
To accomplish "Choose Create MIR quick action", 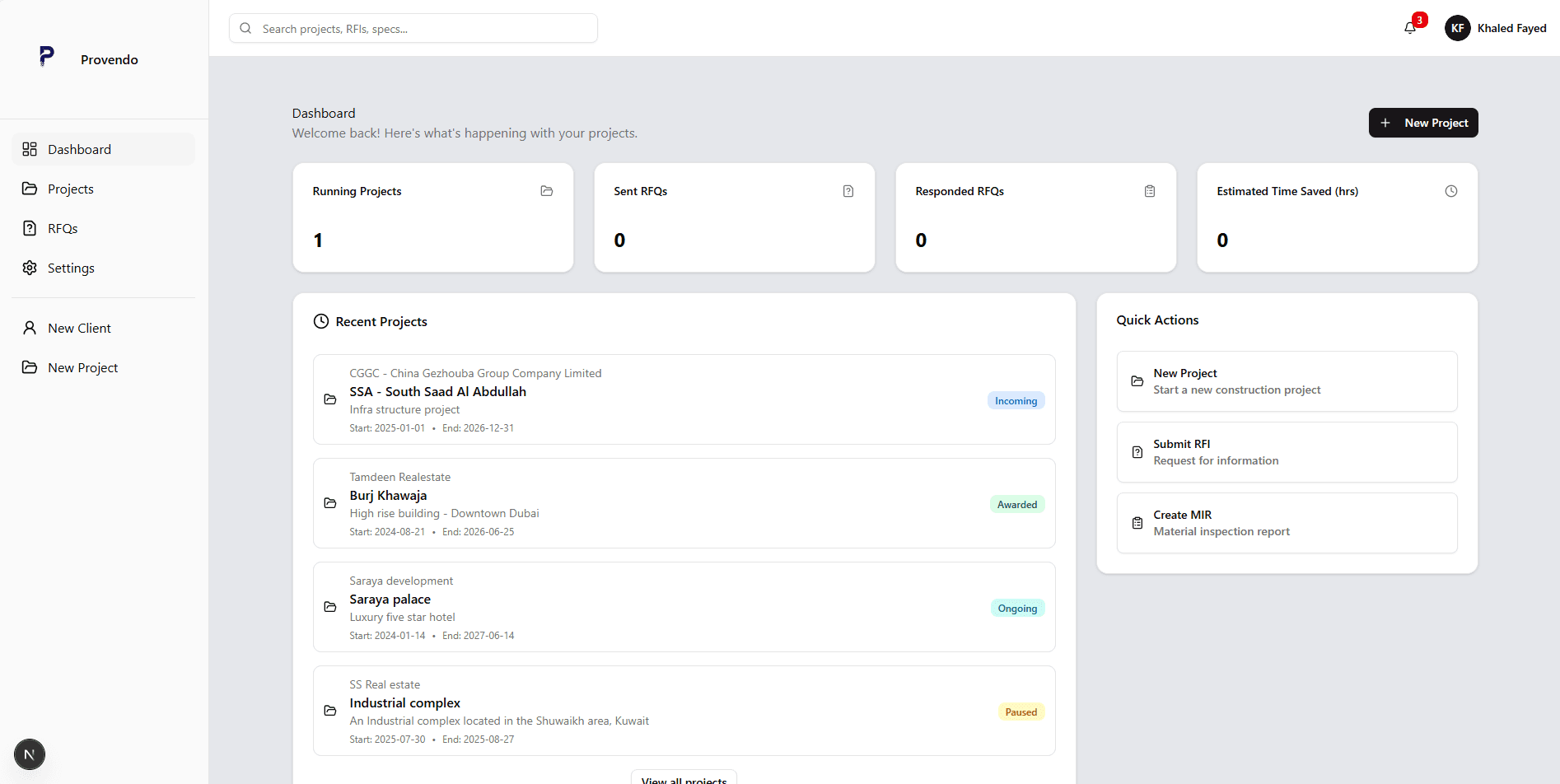I will (1286, 523).
